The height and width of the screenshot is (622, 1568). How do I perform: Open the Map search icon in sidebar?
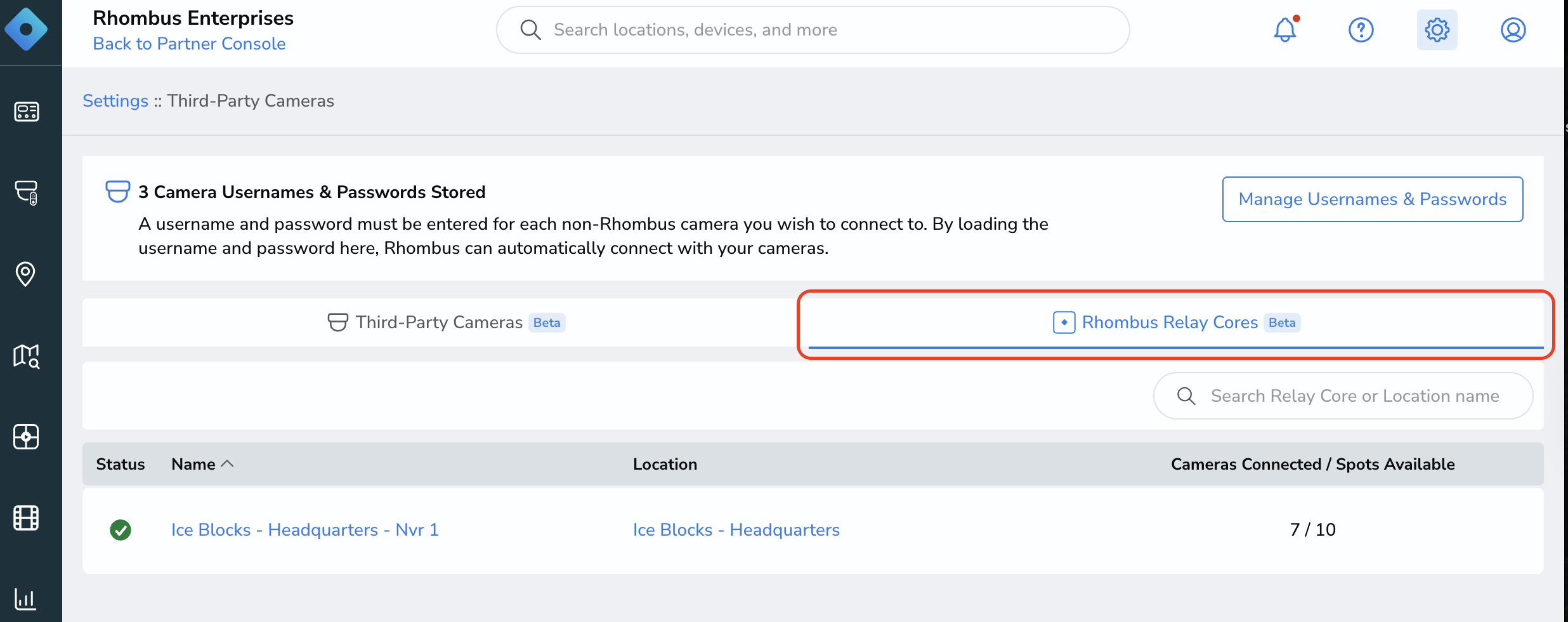tap(26, 356)
